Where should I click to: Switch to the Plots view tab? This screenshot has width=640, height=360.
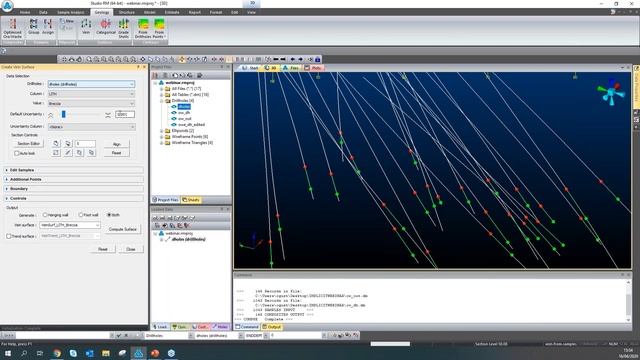click(313, 68)
